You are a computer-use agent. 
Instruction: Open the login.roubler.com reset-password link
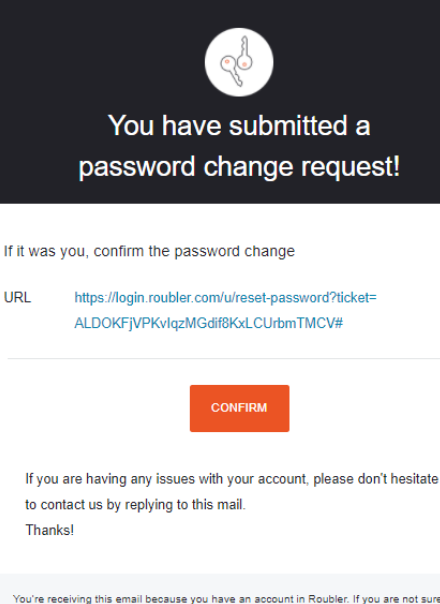(x=225, y=298)
